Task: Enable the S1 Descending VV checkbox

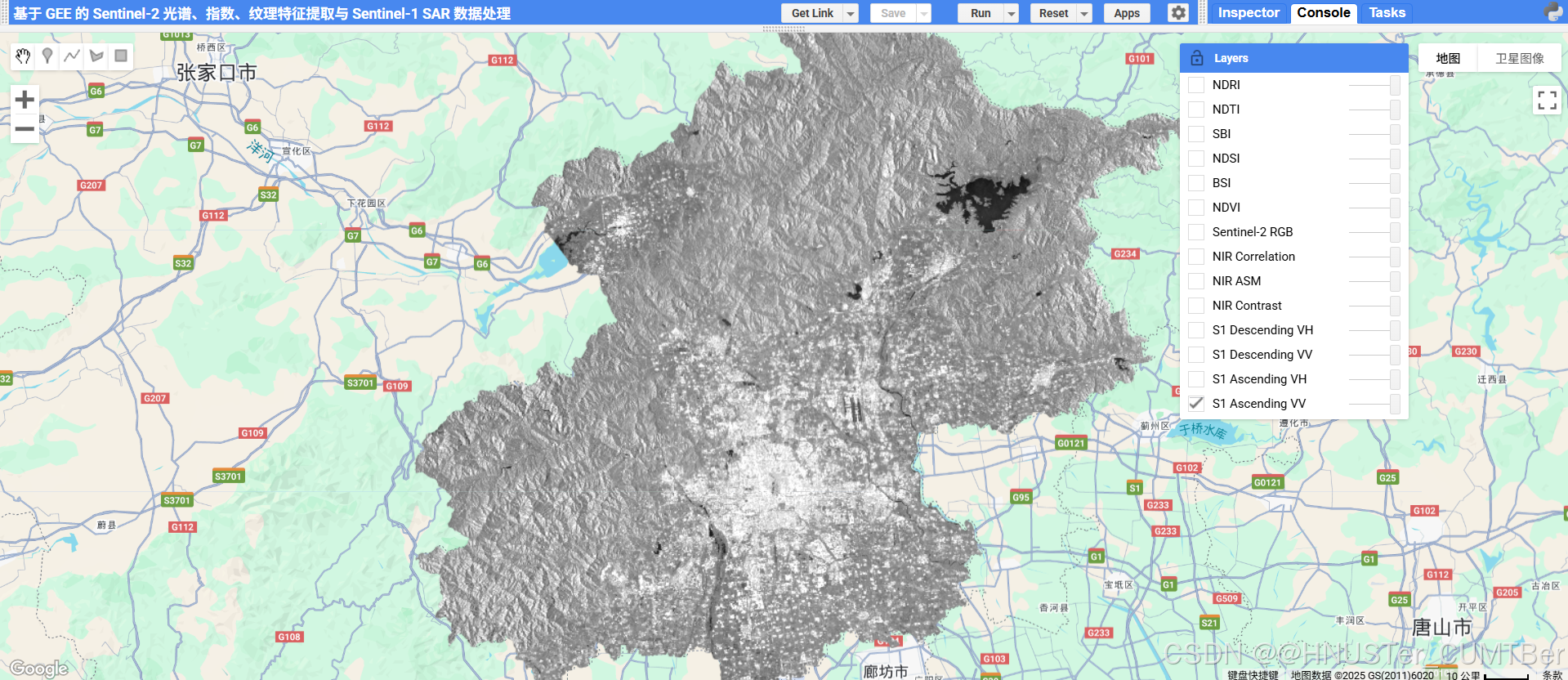Action: tap(1196, 355)
